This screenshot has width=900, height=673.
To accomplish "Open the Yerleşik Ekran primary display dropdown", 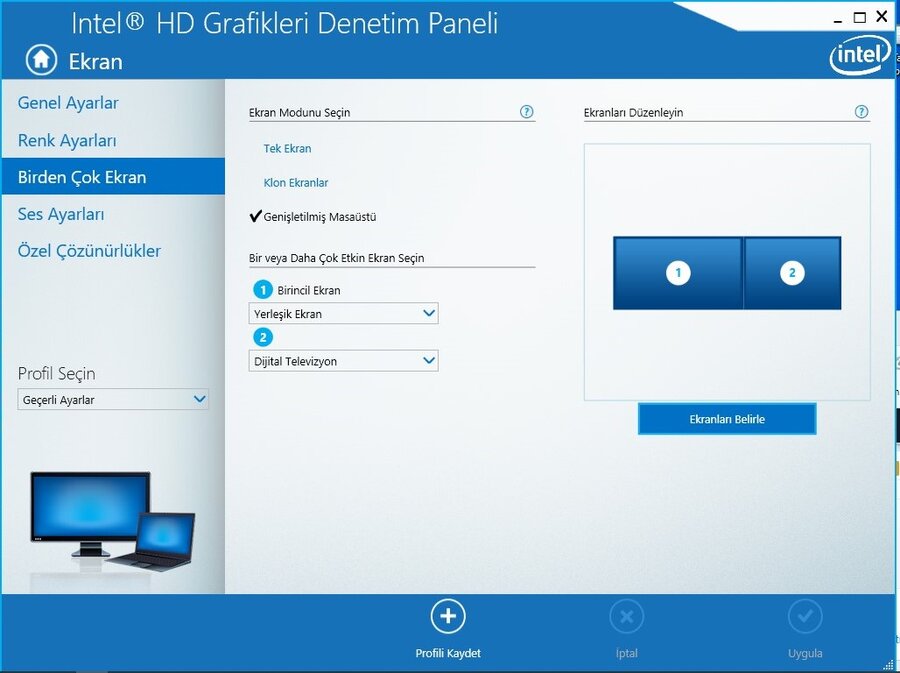I will click(x=343, y=313).
